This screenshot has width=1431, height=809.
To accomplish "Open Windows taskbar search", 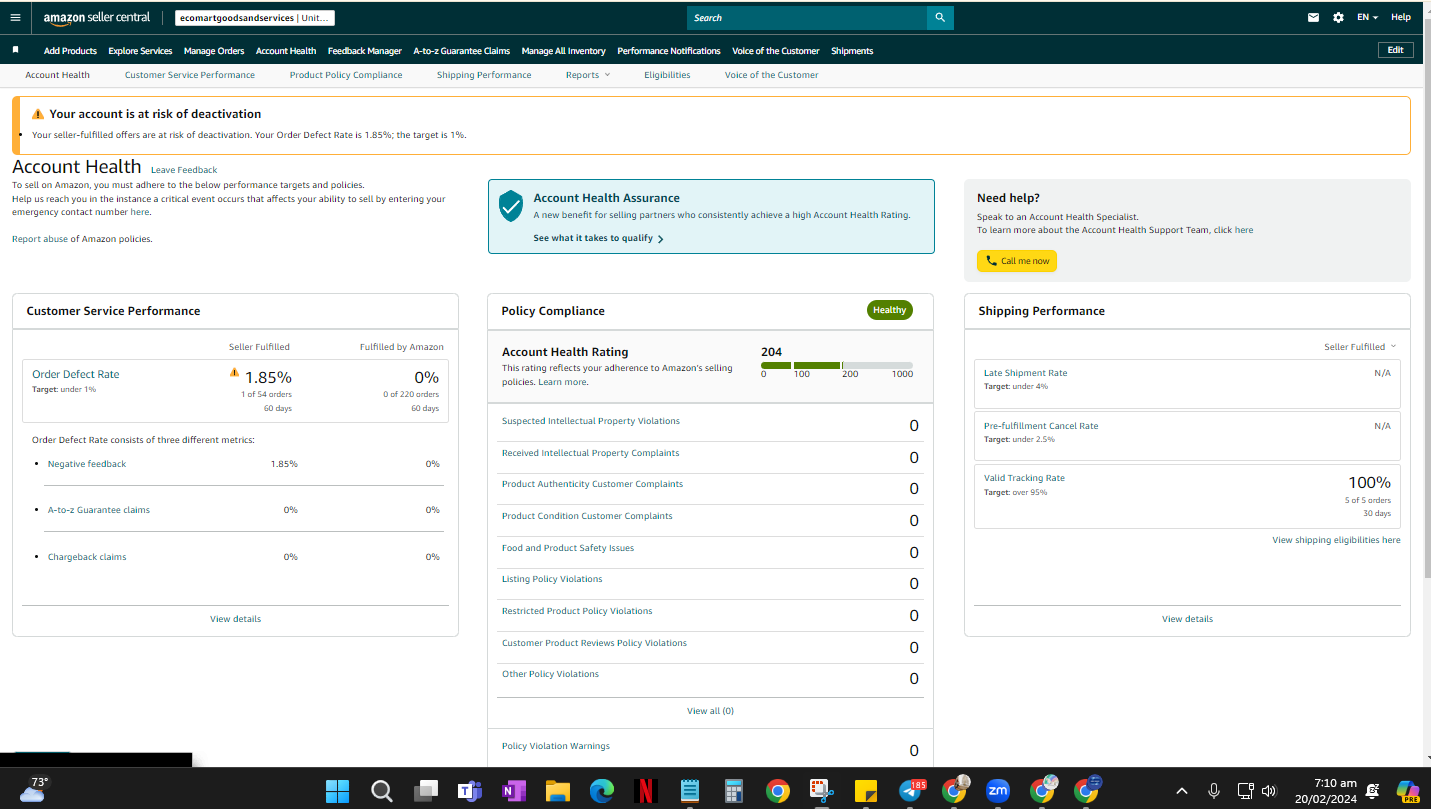I will click(382, 791).
